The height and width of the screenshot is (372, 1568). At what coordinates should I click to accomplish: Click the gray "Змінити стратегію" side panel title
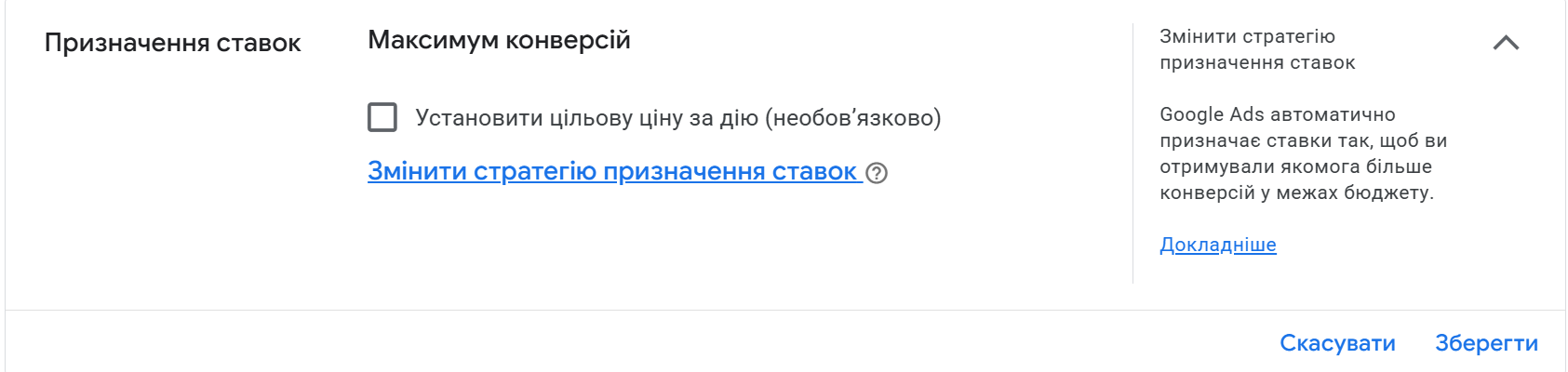1247,36
